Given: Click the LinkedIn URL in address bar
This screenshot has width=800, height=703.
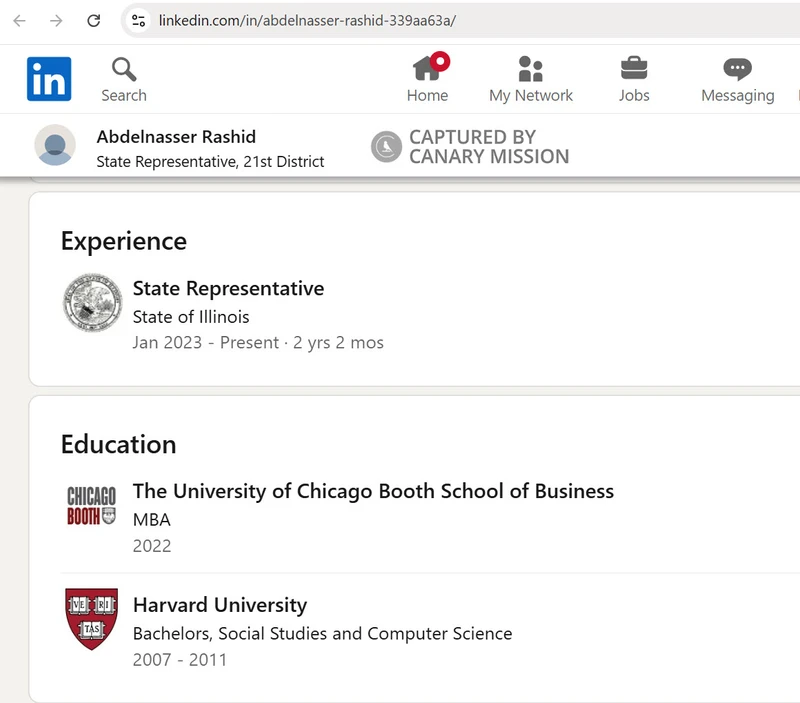Looking at the screenshot, I should coord(307,20).
